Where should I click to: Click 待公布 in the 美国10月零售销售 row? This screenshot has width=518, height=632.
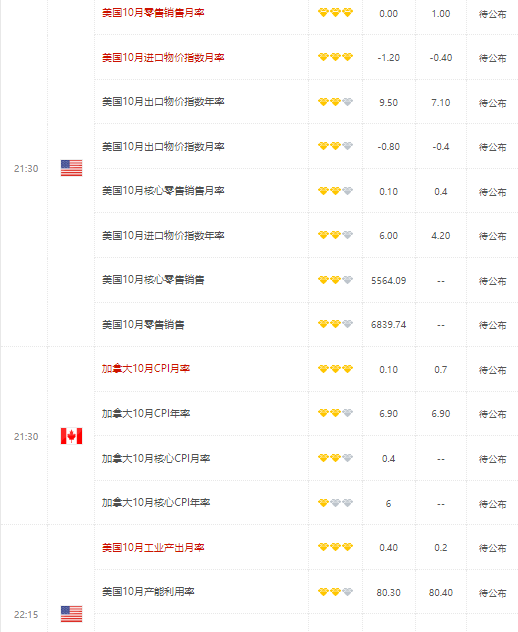492,325
